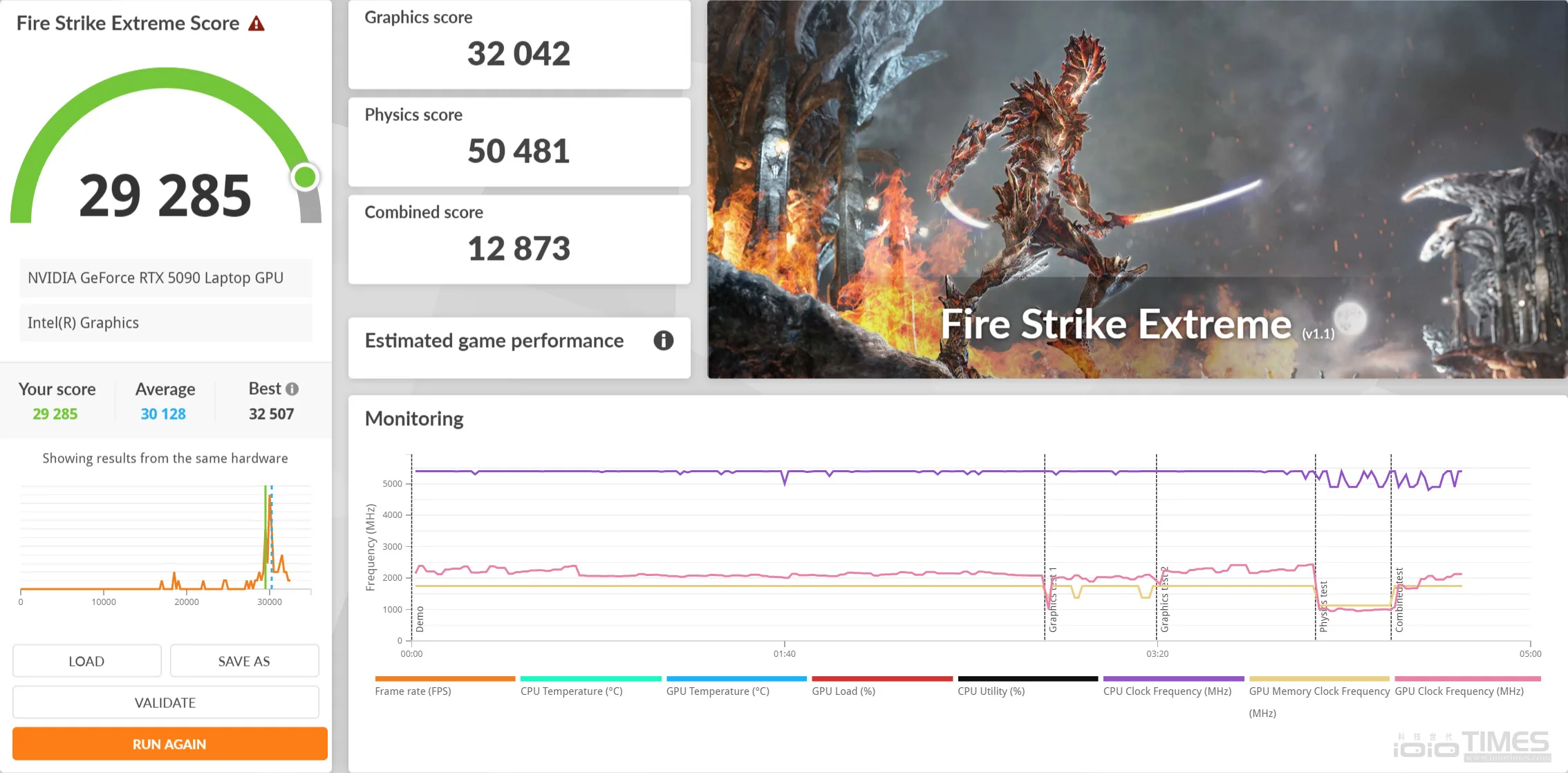Click the warning triangle beside Fire Strike Extreme Score
The height and width of the screenshot is (773, 1568).
pos(256,24)
